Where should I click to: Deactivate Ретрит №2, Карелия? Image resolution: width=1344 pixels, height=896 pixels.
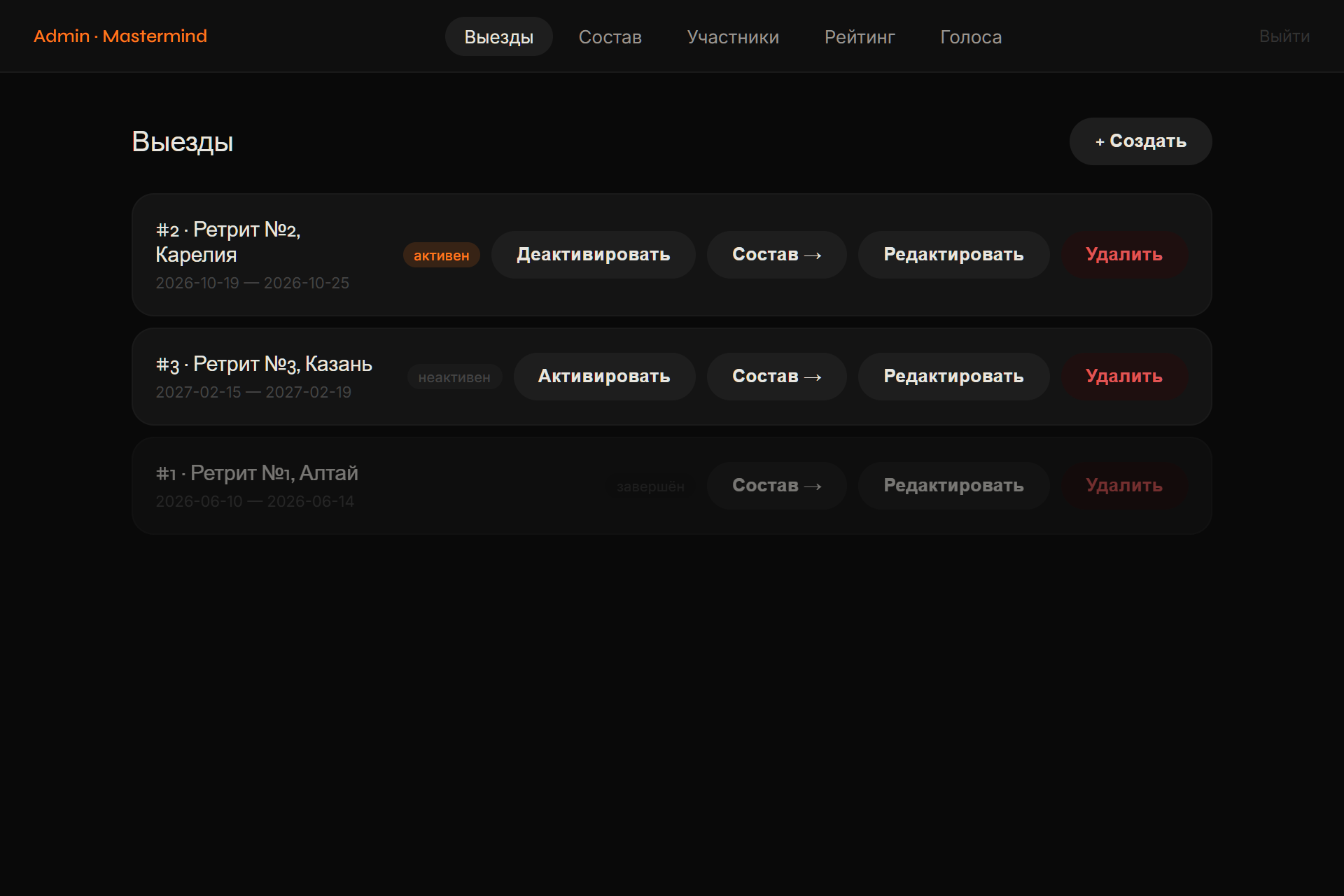pyautogui.click(x=593, y=255)
